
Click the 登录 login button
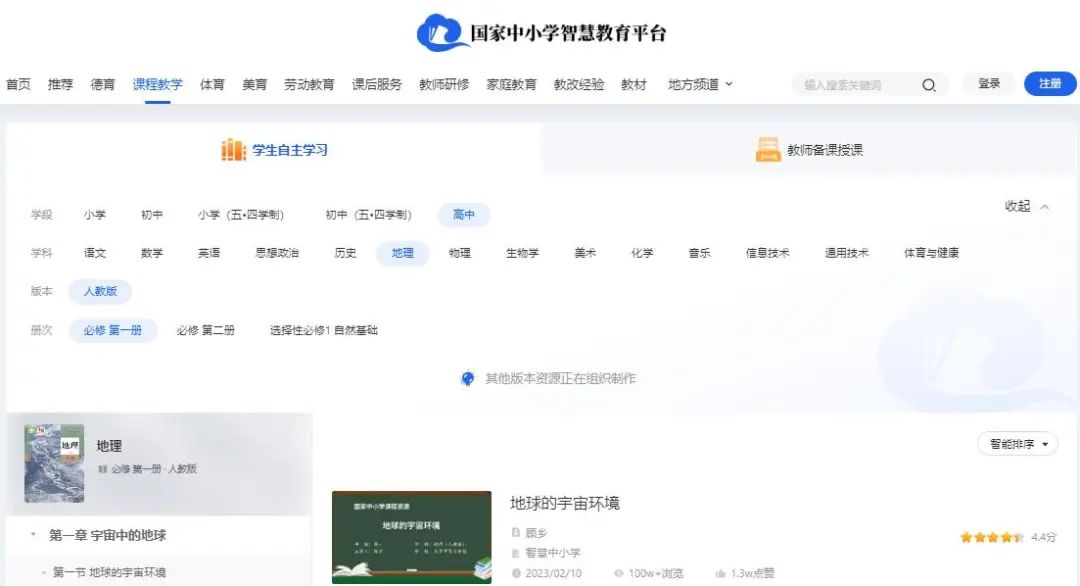pyautogui.click(x=989, y=84)
